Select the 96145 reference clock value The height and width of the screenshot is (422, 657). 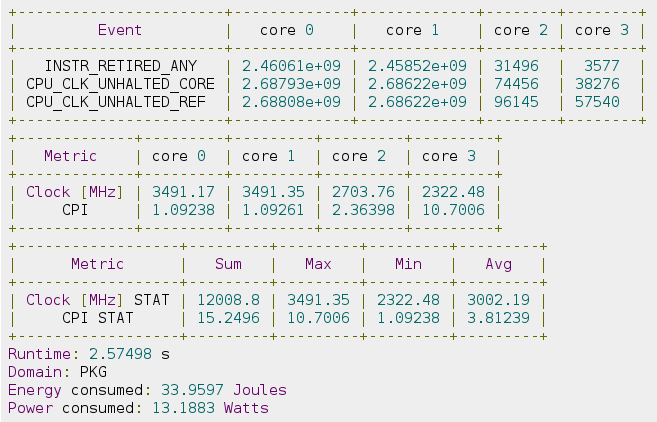519,101
